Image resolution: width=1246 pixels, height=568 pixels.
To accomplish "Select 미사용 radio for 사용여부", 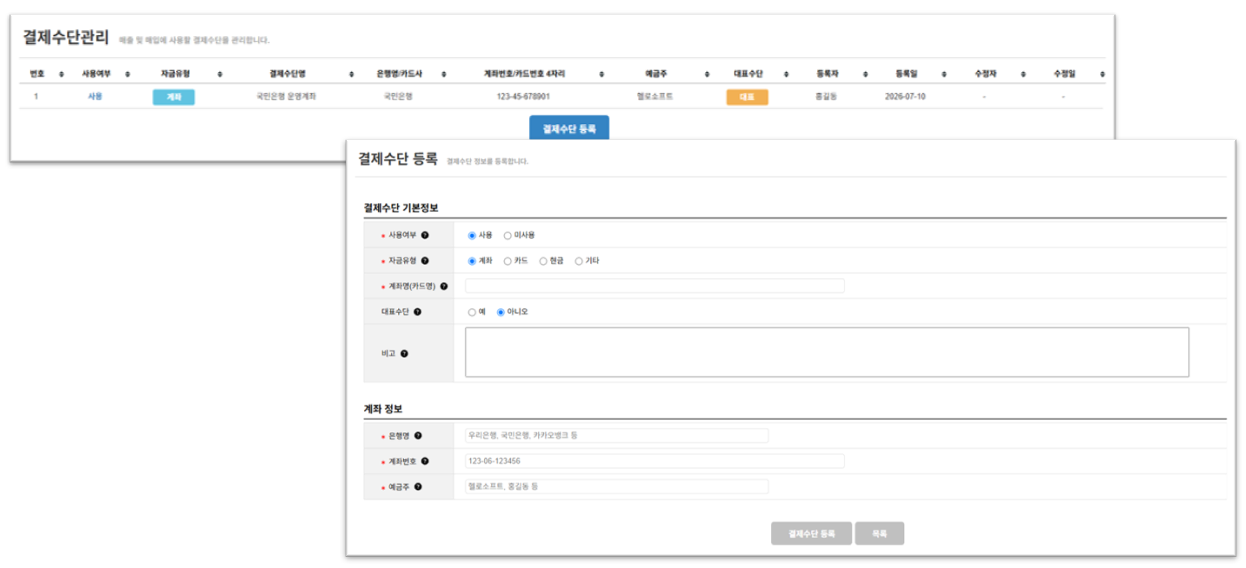I will pyautogui.click(x=508, y=235).
